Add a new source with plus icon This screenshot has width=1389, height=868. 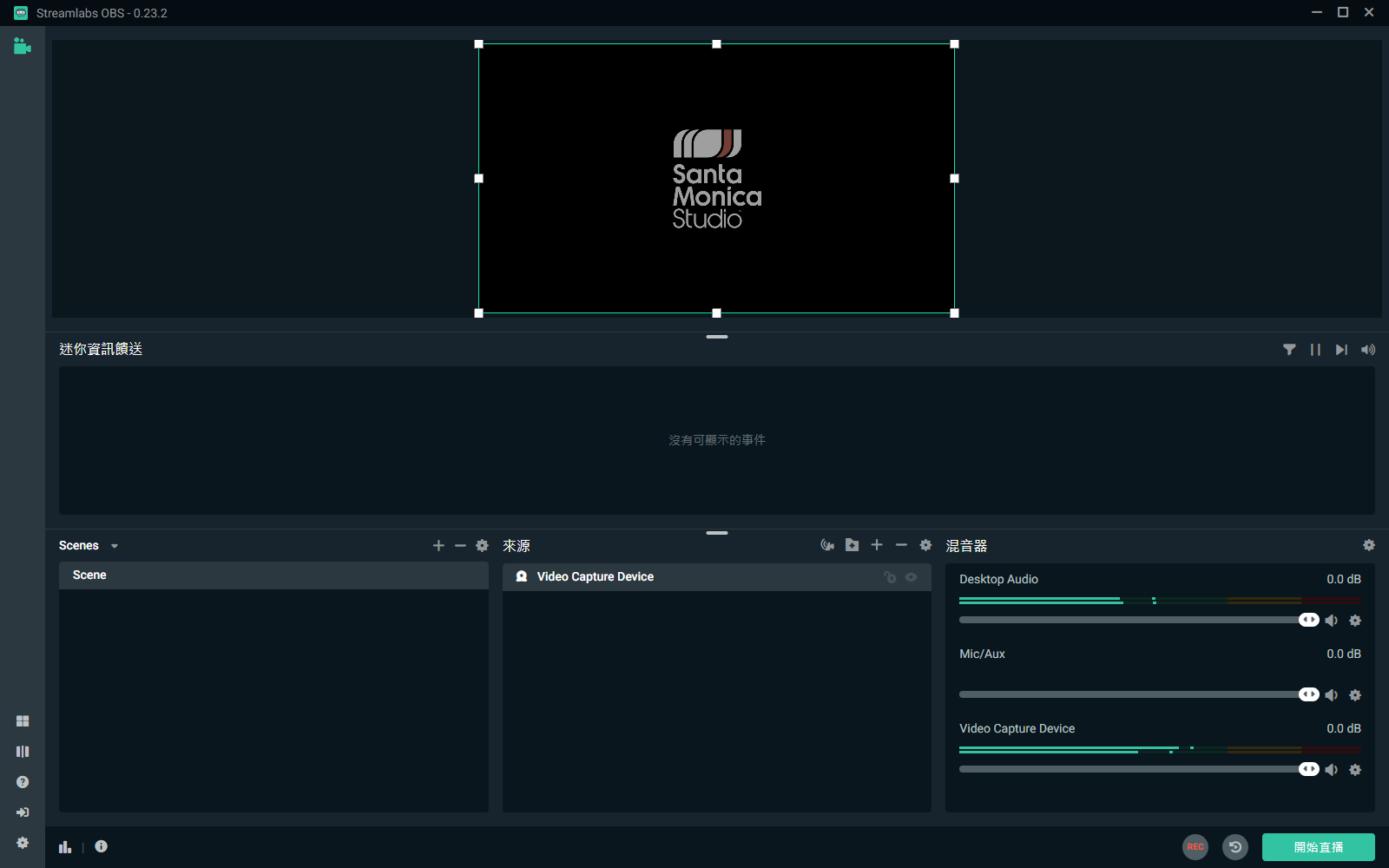[877, 545]
